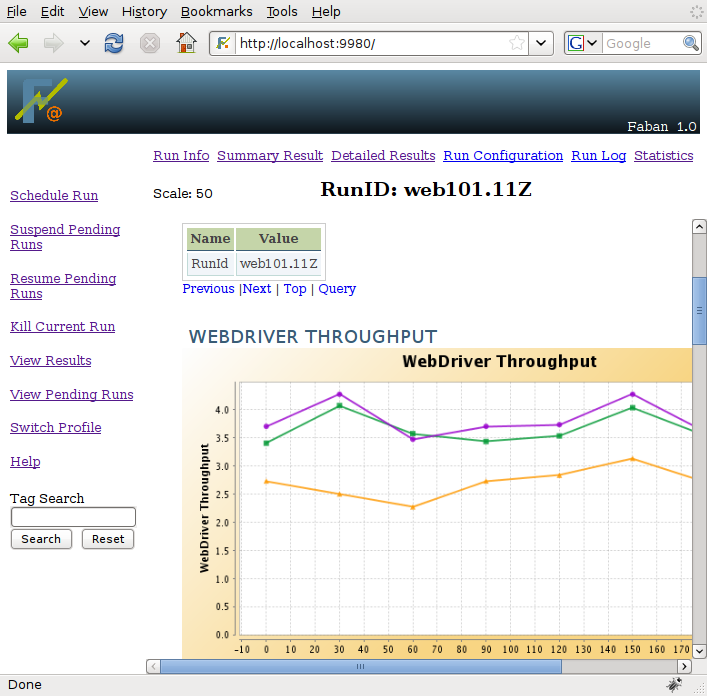The height and width of the screenshot is (696, 707).
Task: Go to the Home page icon
Action: point(185,43)
